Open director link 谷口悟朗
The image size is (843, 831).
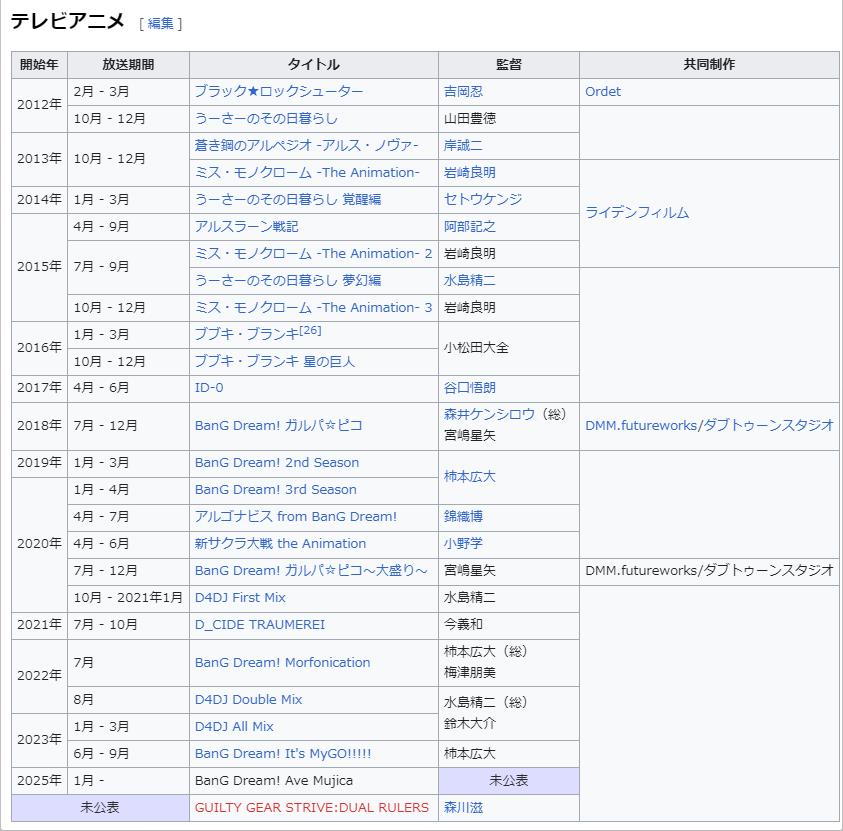pos(469,388)
